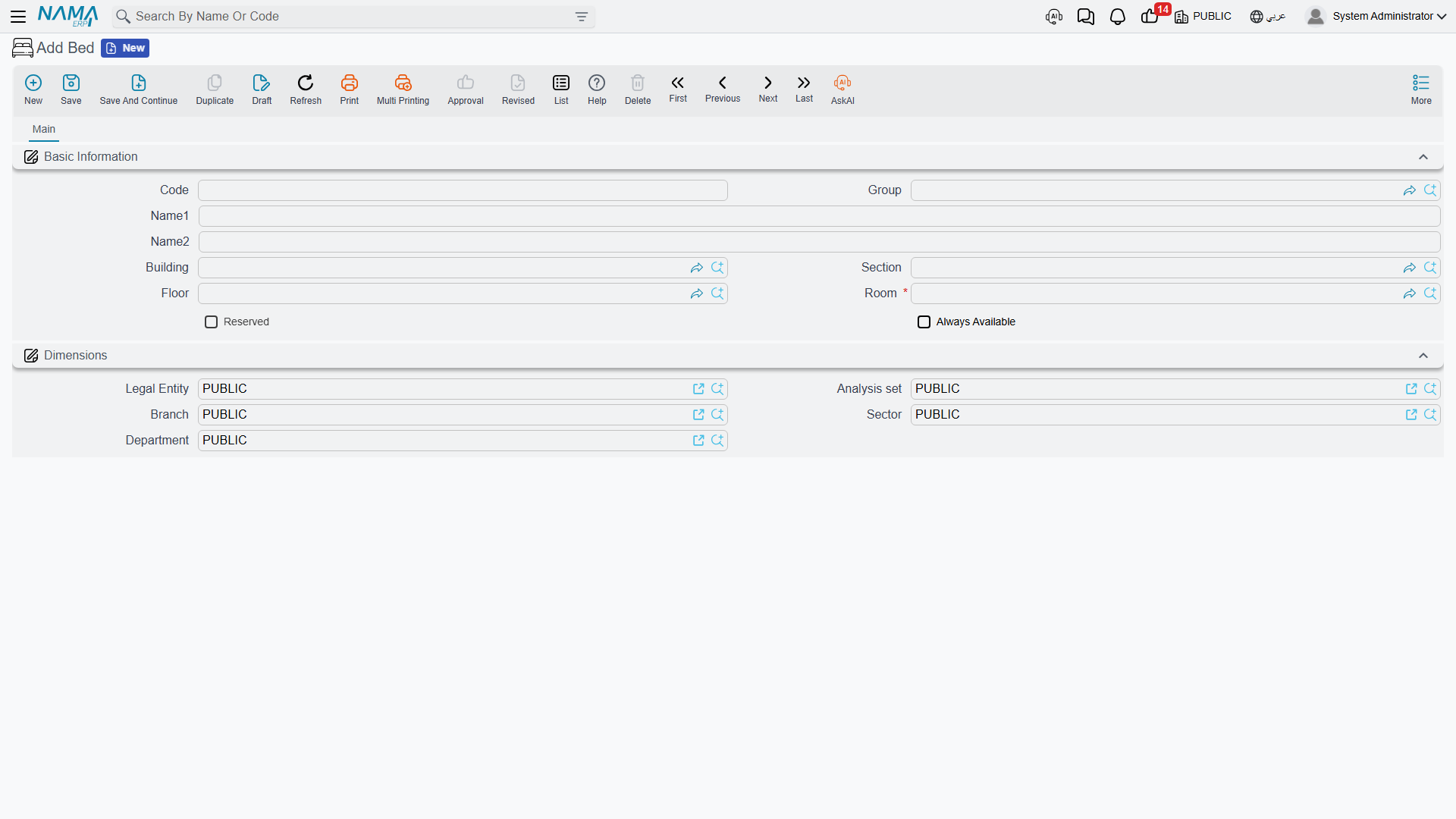Click Save And Continue

139,89
